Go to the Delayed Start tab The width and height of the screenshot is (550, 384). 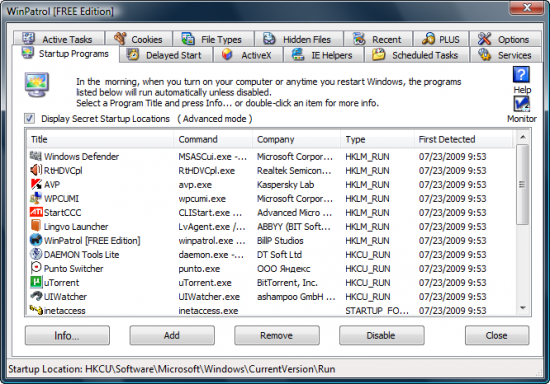coord(166,55)
